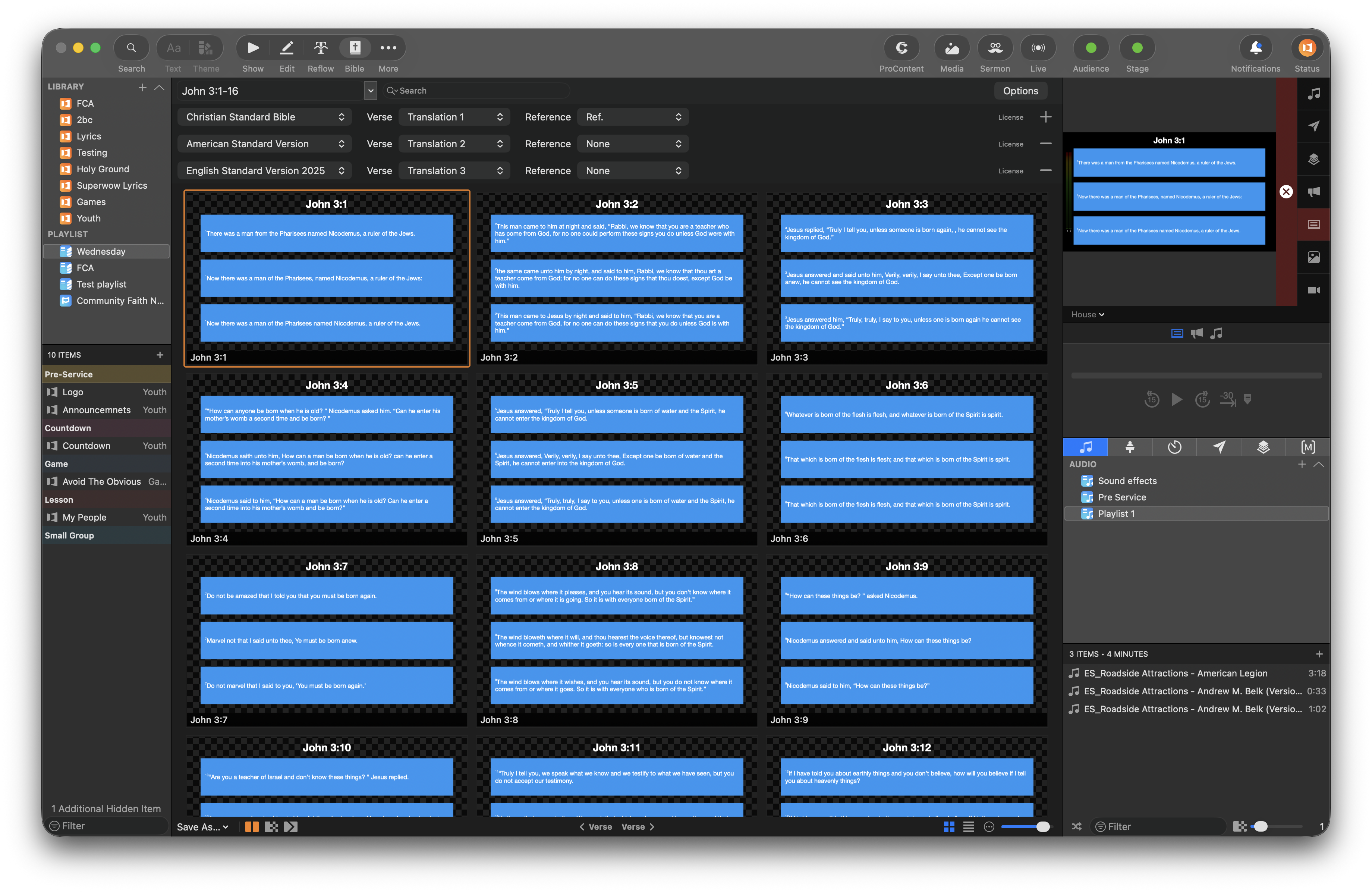Open the Macros tab
Viewport: 1372px width, 892px height.
(1308, 447)
